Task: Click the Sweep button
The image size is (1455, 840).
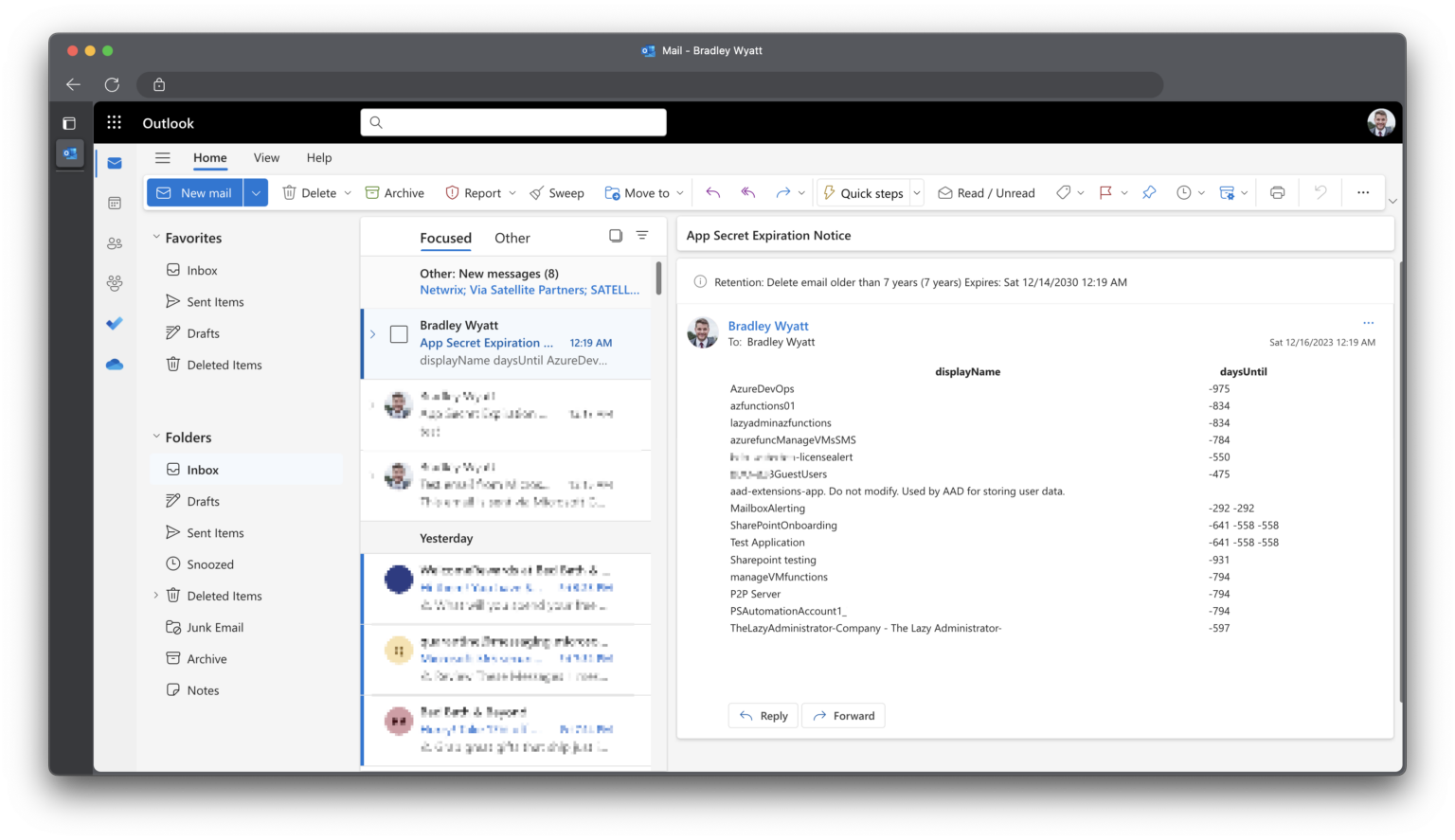Action: point(557,193)
